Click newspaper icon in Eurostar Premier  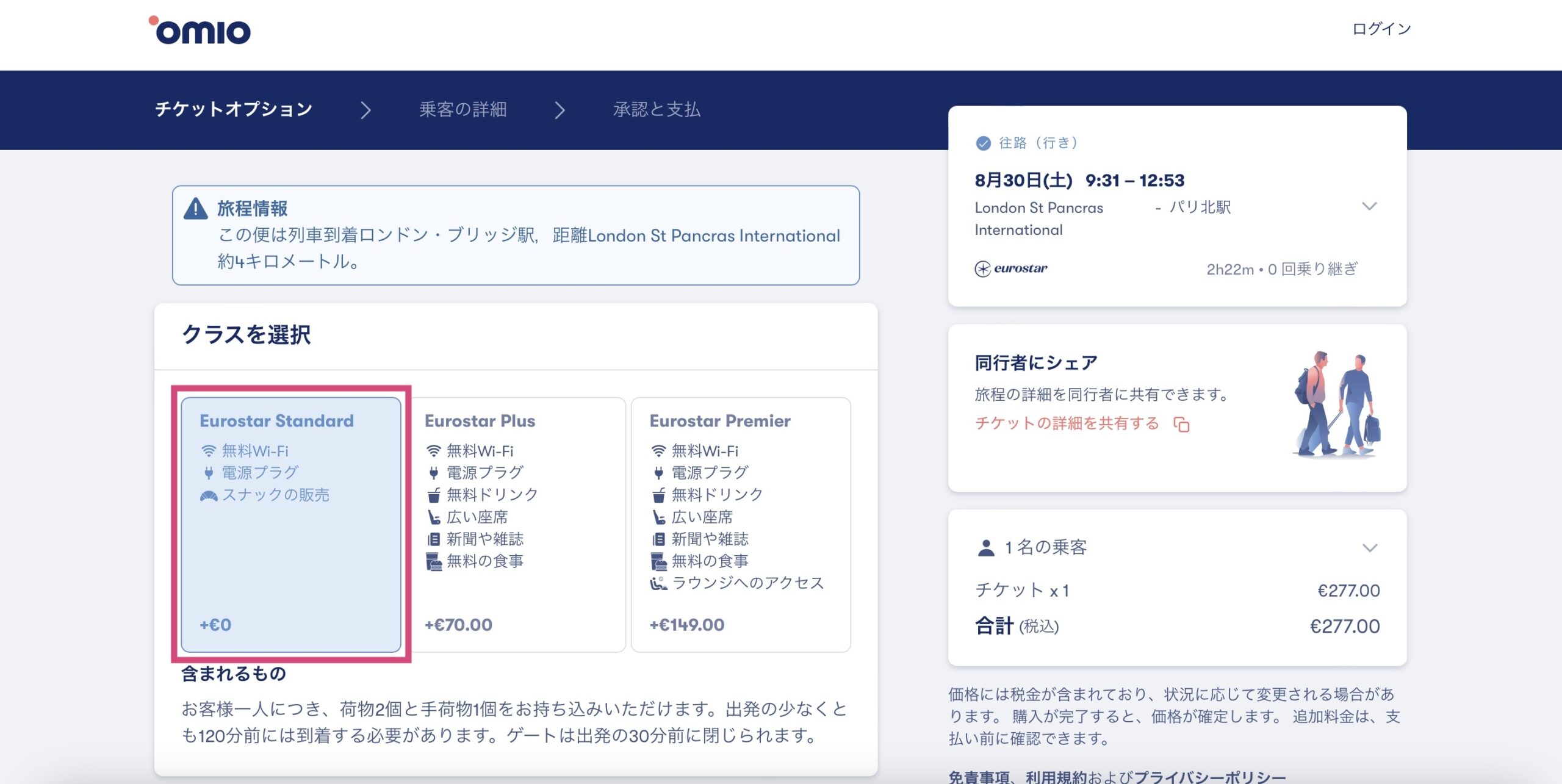[x=658, y=539]
